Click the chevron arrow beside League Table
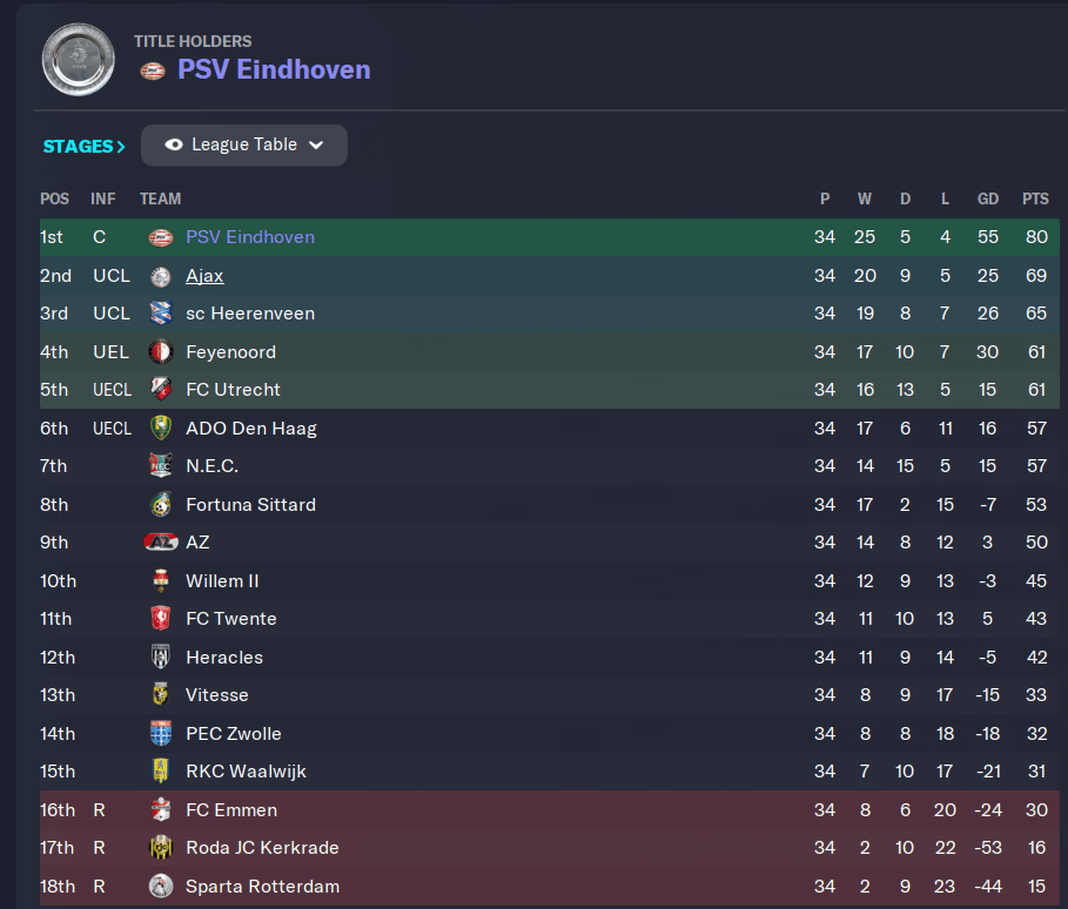This screenshot has width=1068, height=909. 316,145
